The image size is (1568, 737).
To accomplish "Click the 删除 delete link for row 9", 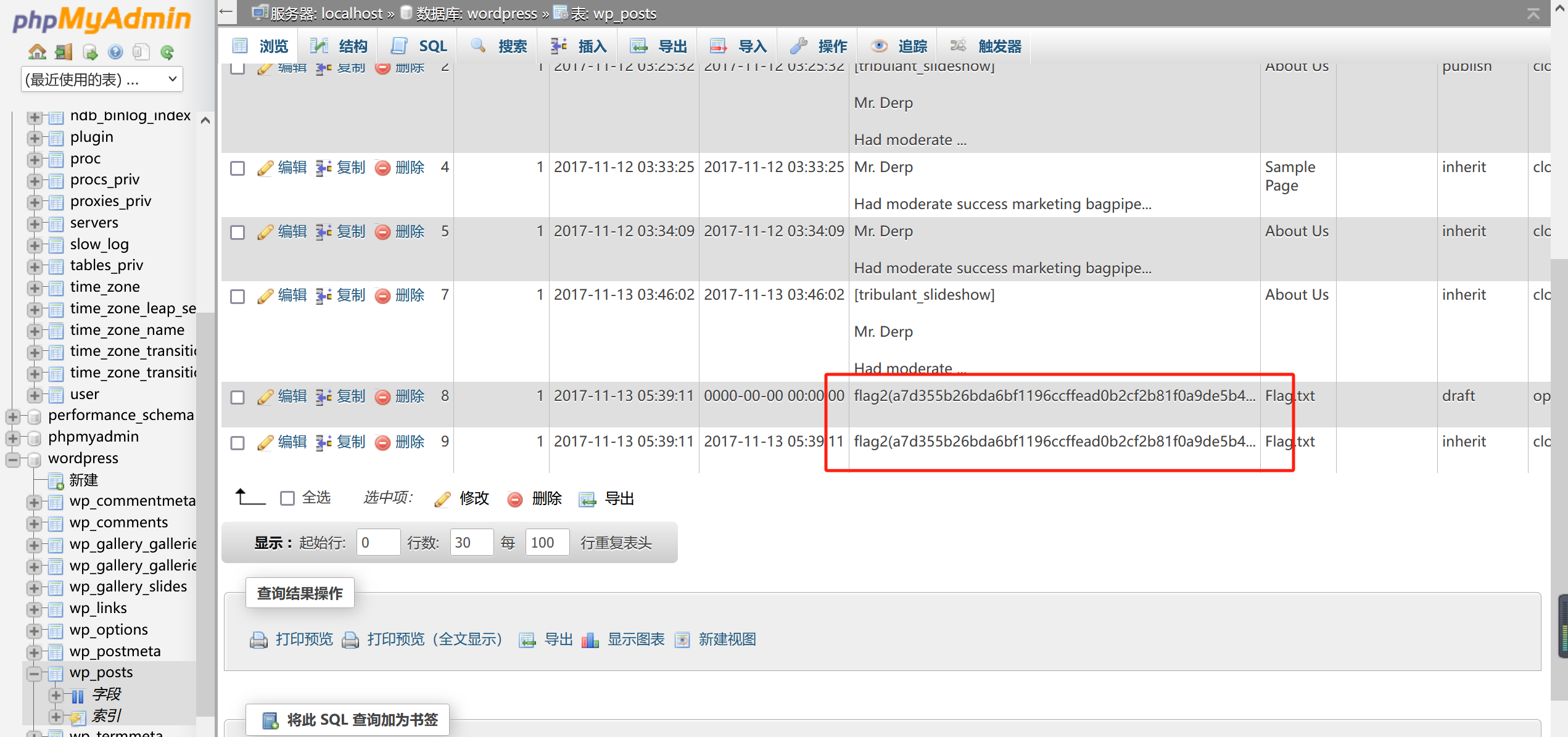I will click(410, 442).
